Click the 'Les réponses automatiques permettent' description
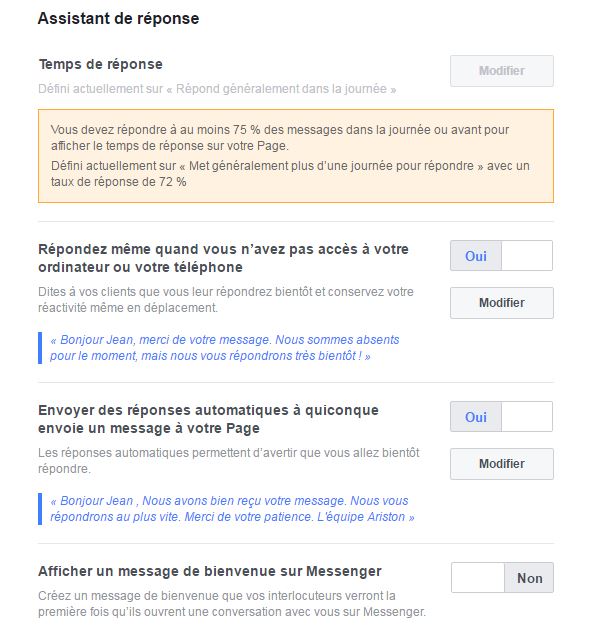 tap(229, 461)
